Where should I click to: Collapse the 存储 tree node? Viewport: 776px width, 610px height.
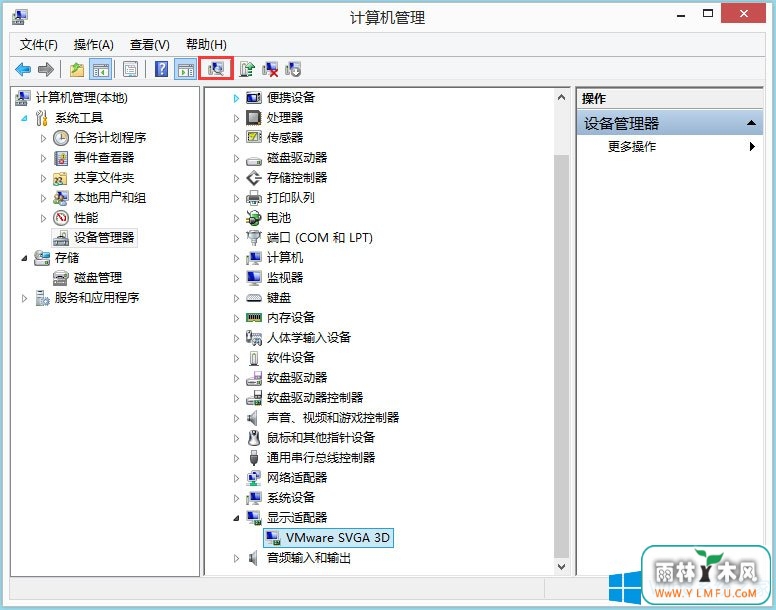point(24,258)
